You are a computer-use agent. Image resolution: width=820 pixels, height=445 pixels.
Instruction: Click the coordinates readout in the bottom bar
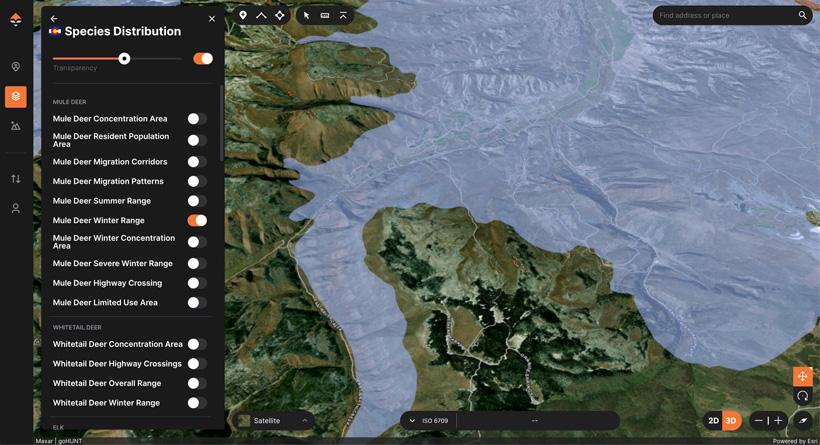tap(534, 420)
